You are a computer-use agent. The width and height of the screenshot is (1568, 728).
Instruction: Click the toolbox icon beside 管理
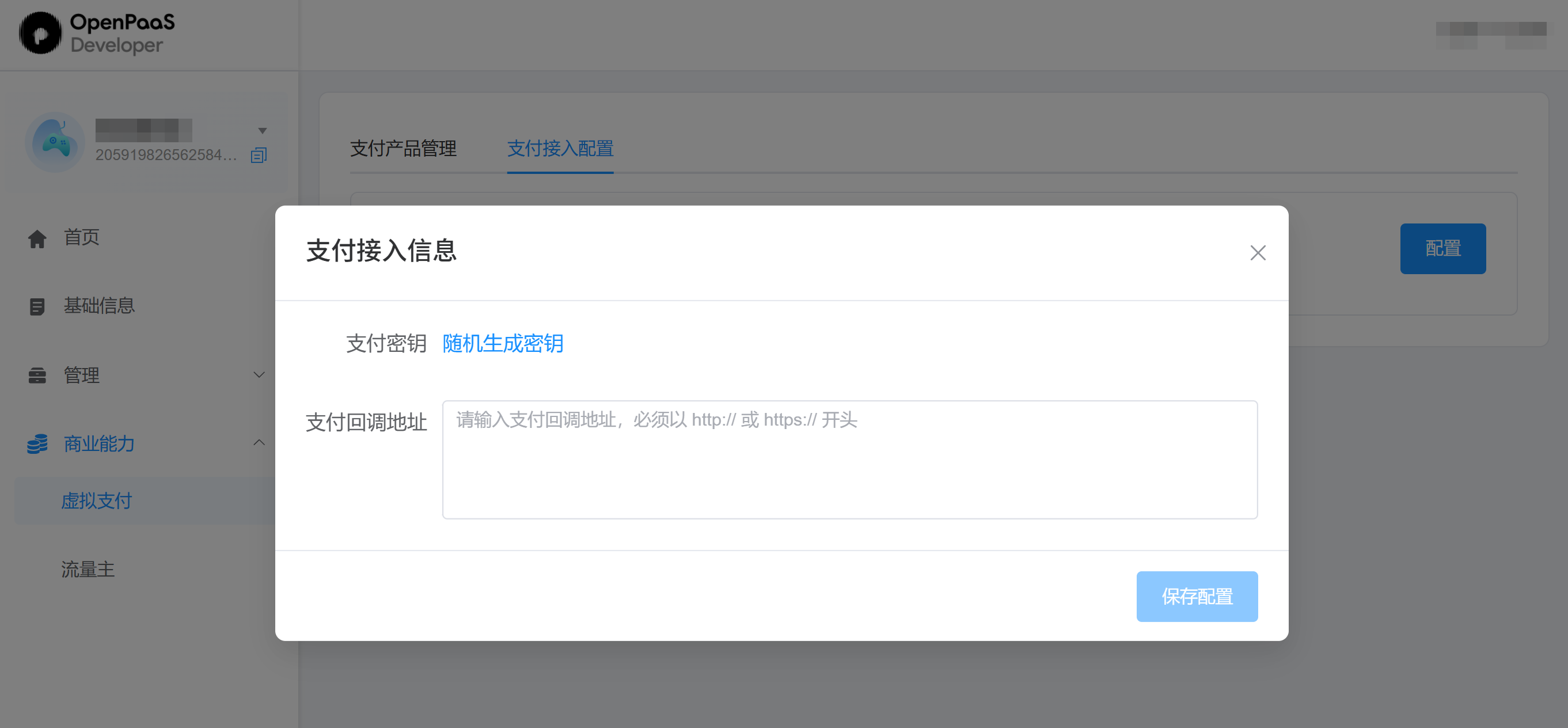pyautogui.click(x=37, y=376)
